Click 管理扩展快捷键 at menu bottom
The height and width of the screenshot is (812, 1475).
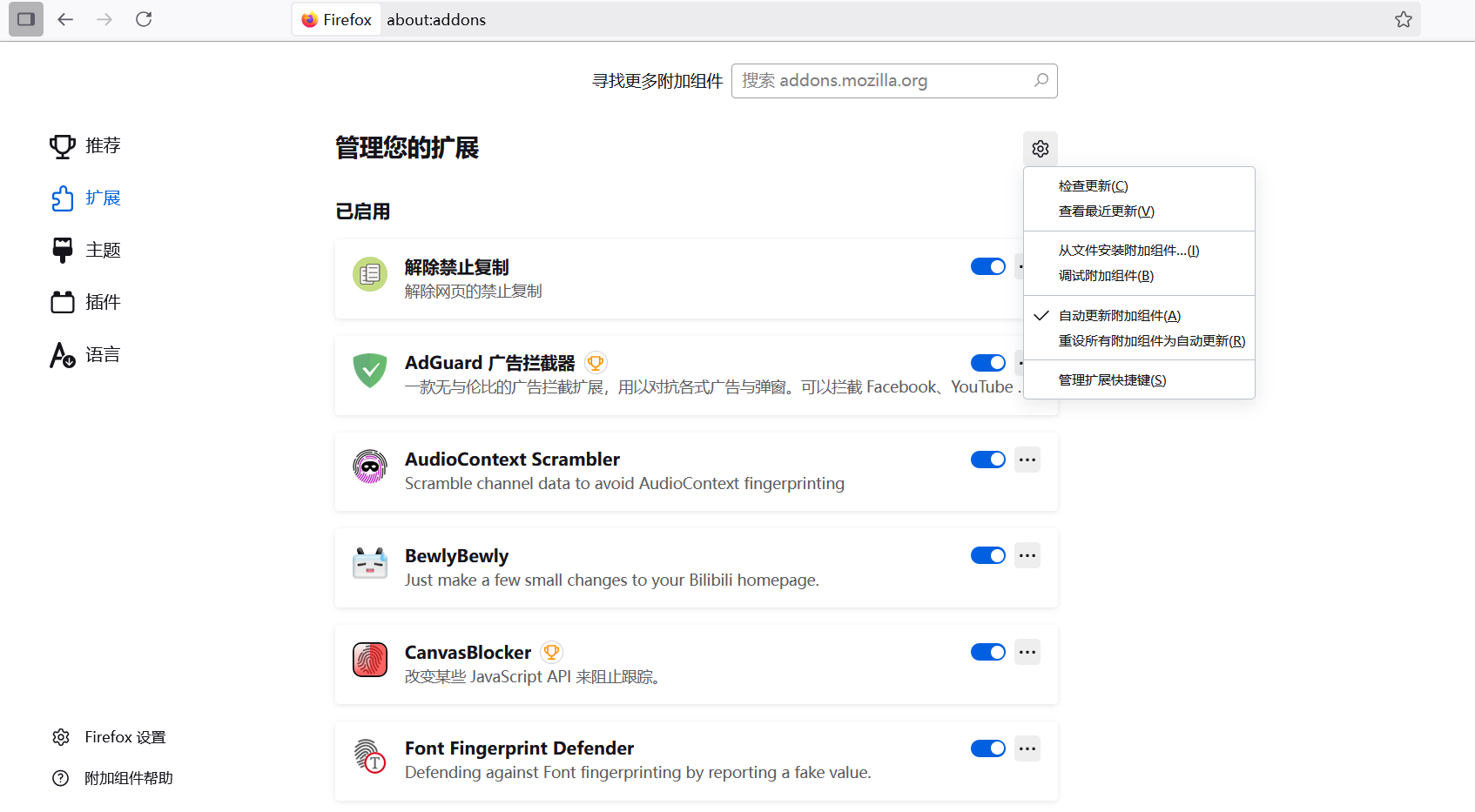point(1111,379)
